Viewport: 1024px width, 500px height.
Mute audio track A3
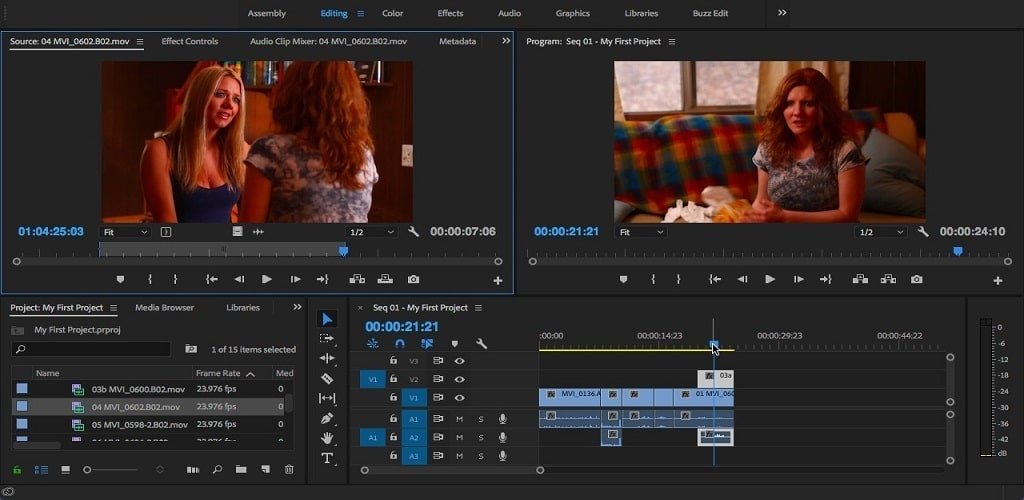[459, 456]
